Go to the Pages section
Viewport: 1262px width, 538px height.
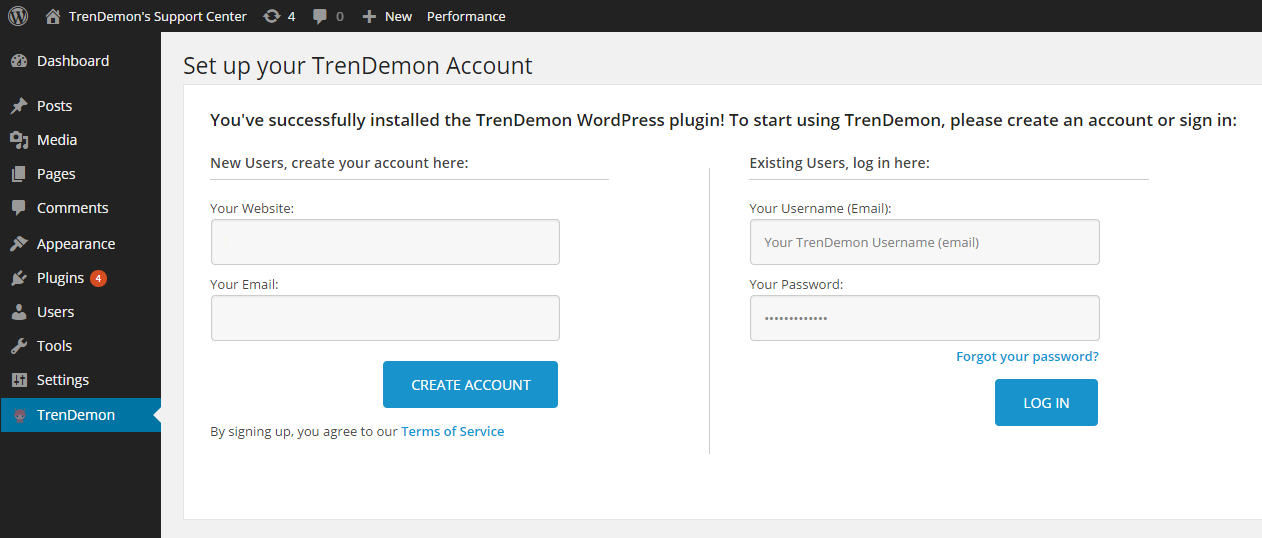56,174
